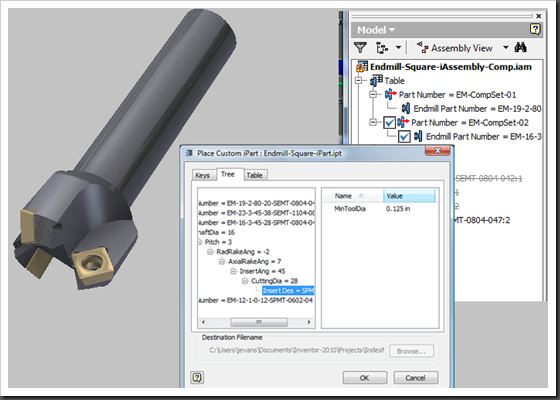Toggle checkbox for Part Number EM-CompSet-02

pyautogui.click(x=389, y=122)
